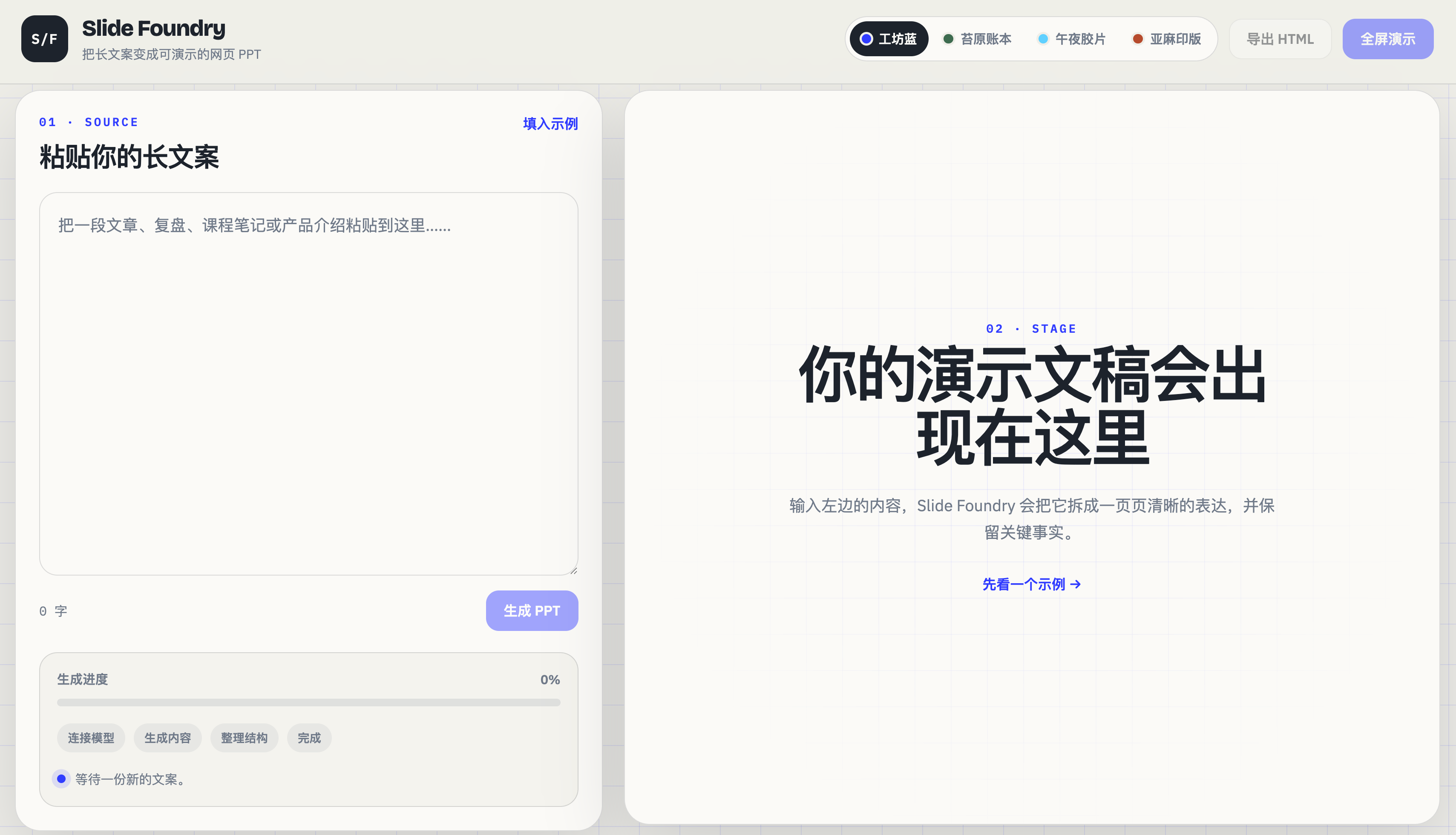The image size is (1456, 835).
Task: Click the 输入左边的内容 description paragraph
Action: 1032,519
